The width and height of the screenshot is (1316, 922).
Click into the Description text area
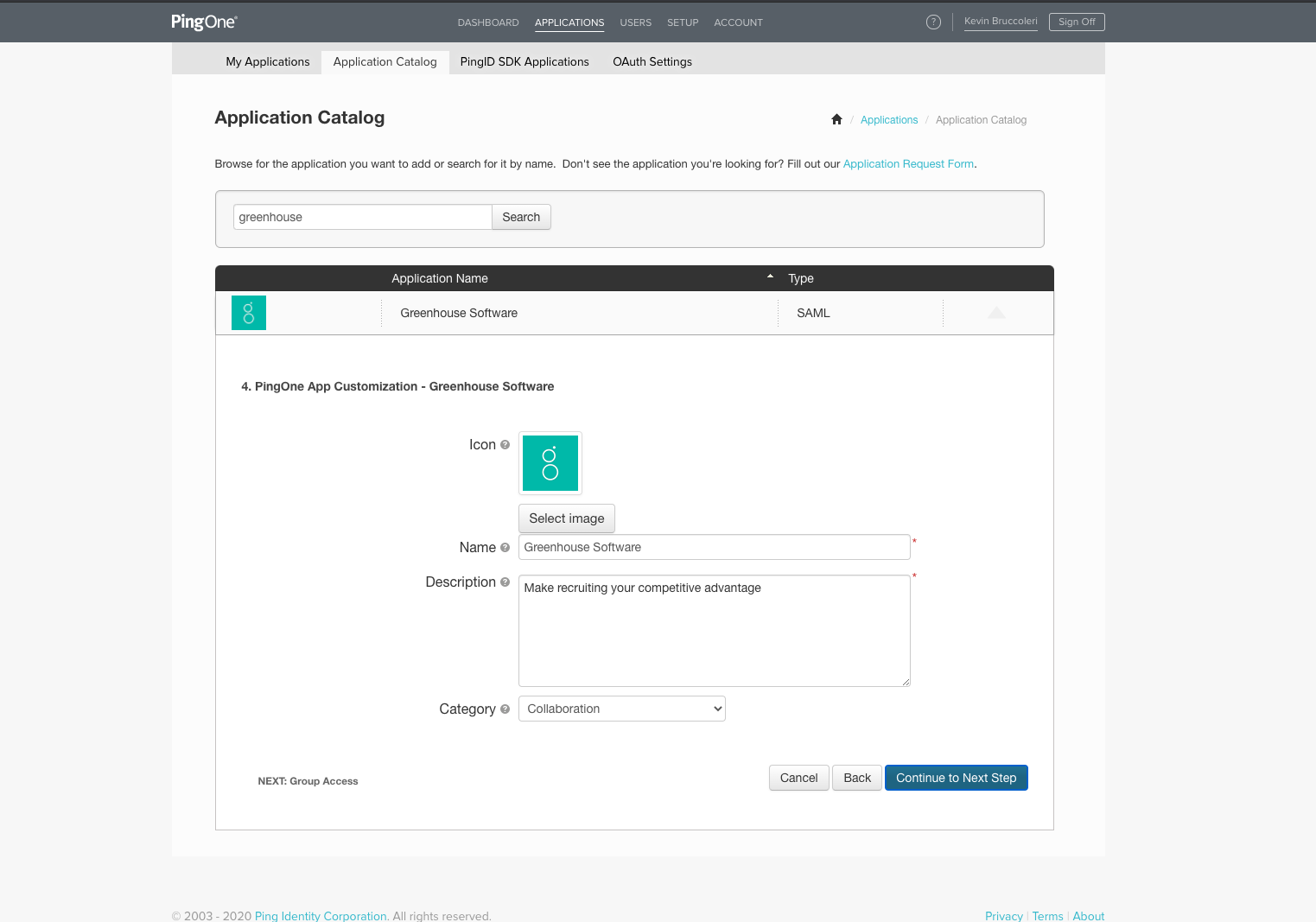(x=714, y=631)
